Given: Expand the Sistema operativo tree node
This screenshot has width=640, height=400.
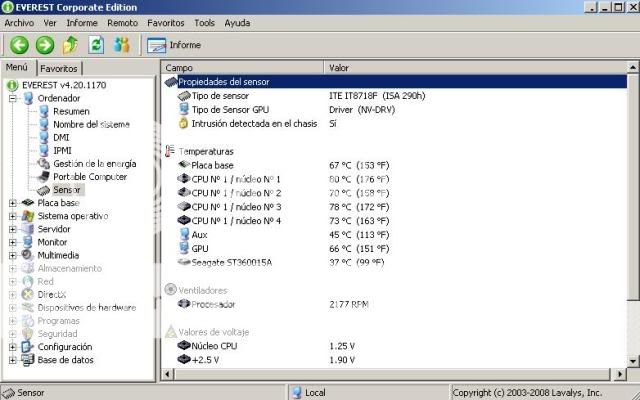Looking at the screenshot, I should pyautogui.click(x=13, y=216).
